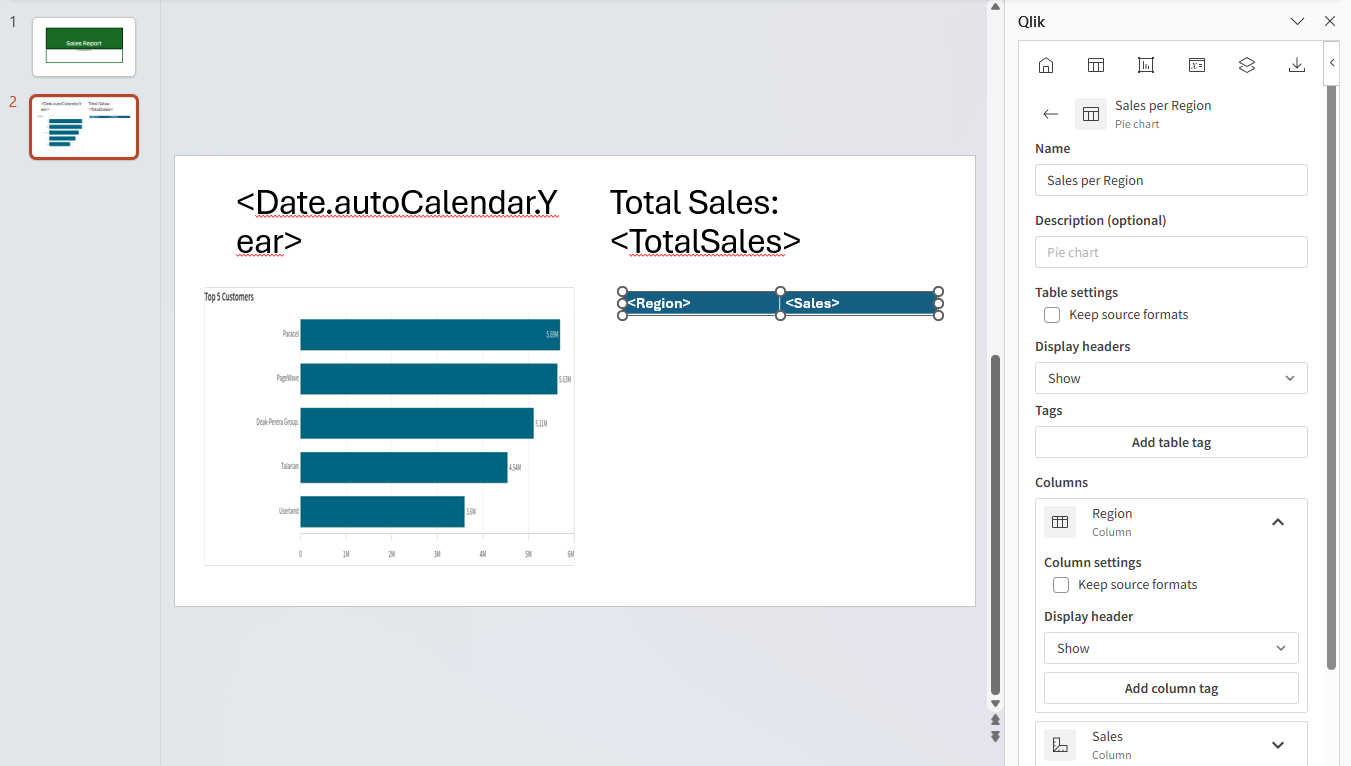Open the chart Images section icon
Viewport: 1351px width, 766px height.
1146,65
